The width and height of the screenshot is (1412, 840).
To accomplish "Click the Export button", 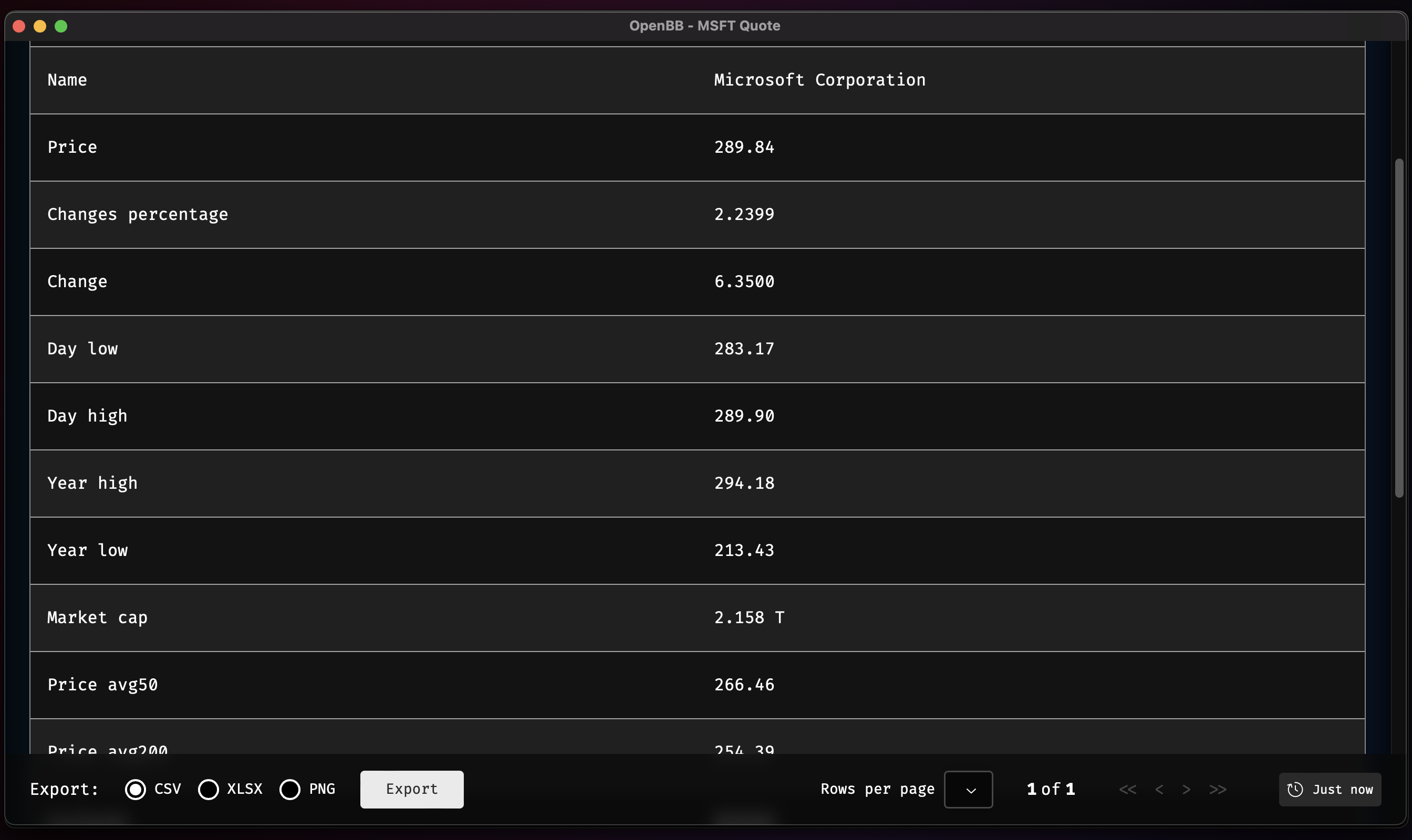I will (x=412, y=789).
